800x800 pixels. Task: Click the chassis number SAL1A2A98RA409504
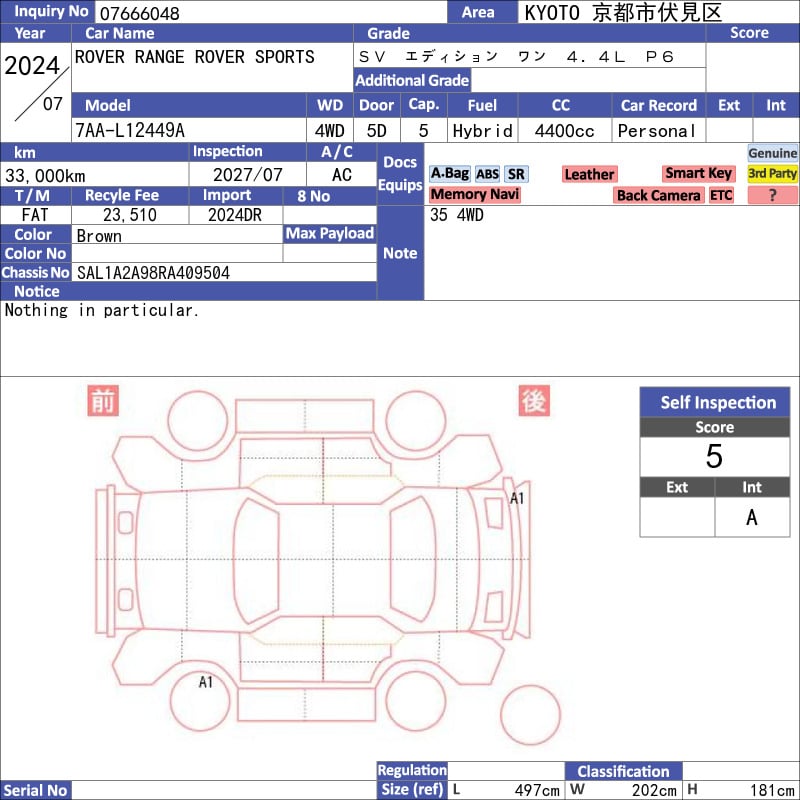coord(153,272)
